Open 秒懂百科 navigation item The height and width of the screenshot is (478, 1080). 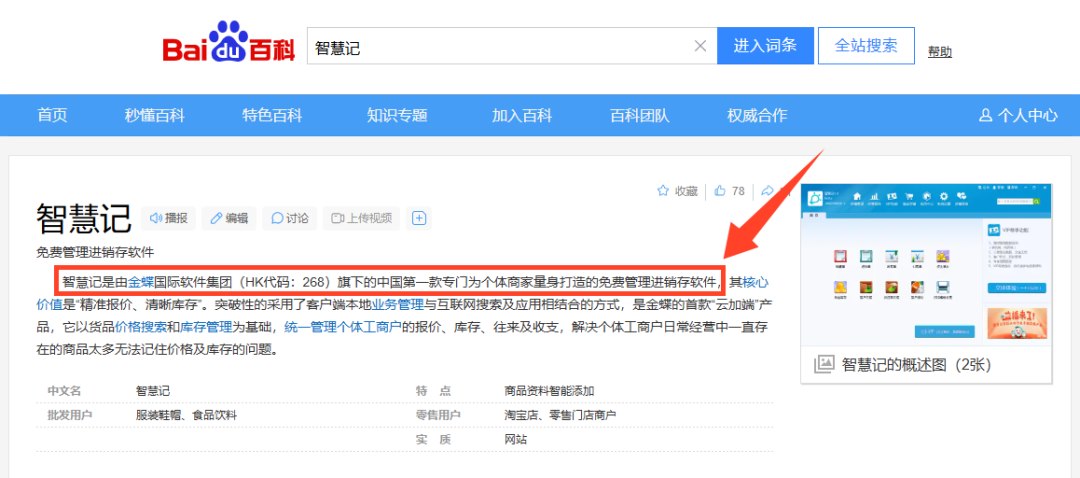click(x=154, y=115)
